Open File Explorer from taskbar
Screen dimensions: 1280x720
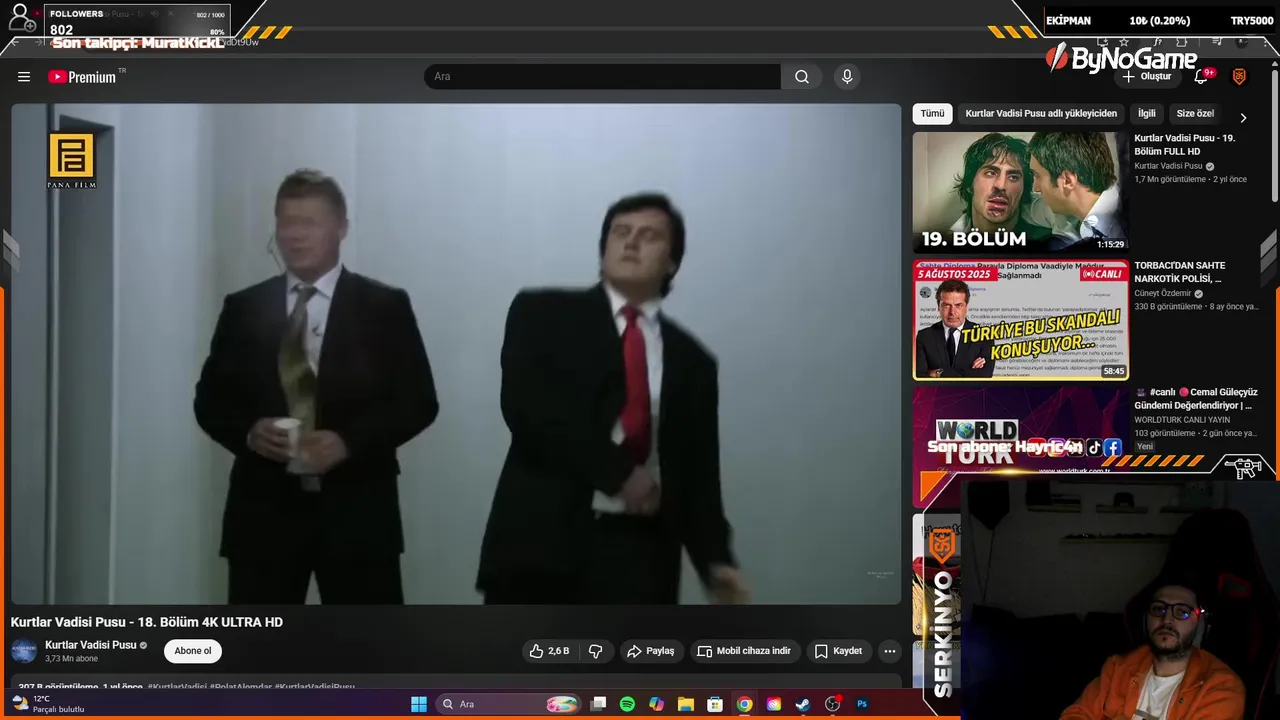tap(685, 704)
